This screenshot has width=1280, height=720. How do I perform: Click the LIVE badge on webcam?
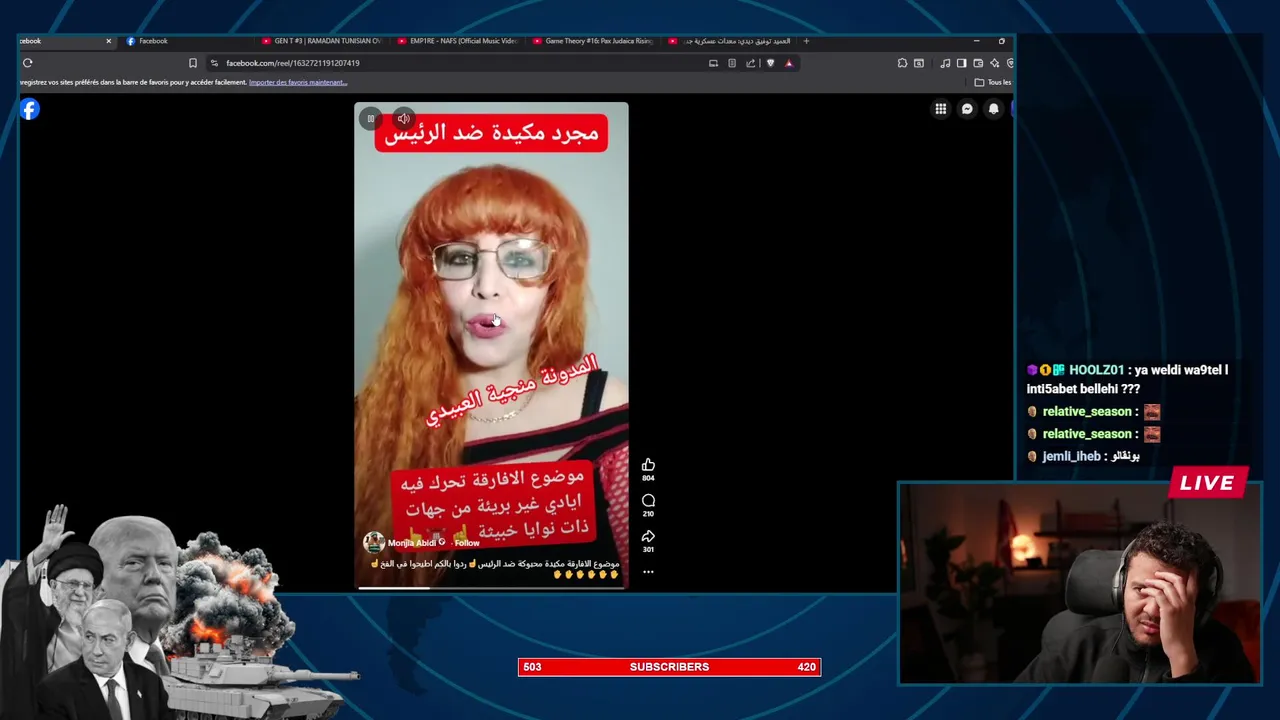pos(1208,483)
